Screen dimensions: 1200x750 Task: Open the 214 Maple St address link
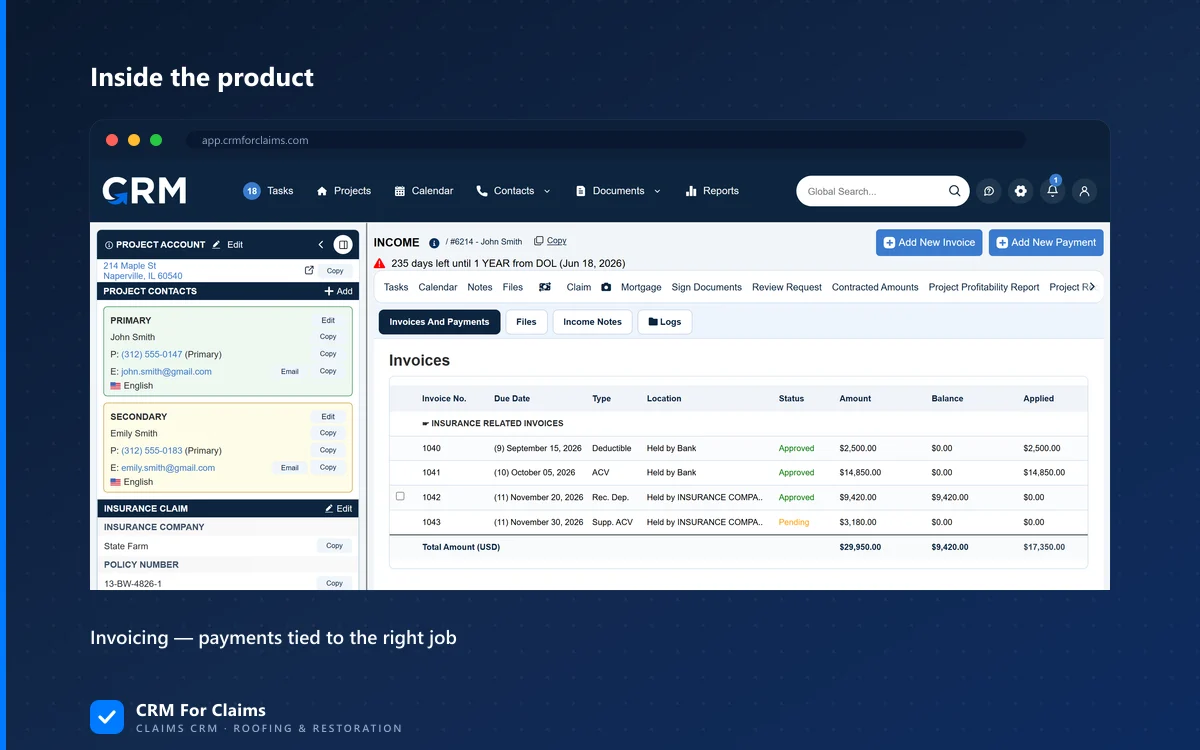143,271
